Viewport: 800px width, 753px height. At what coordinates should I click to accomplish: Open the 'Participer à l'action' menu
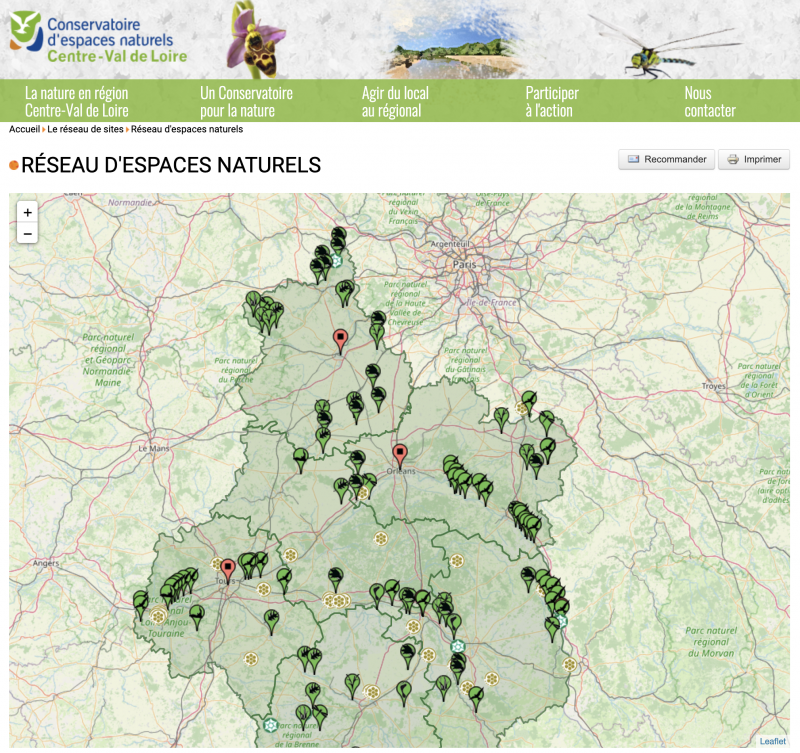[x=552, y=101]
